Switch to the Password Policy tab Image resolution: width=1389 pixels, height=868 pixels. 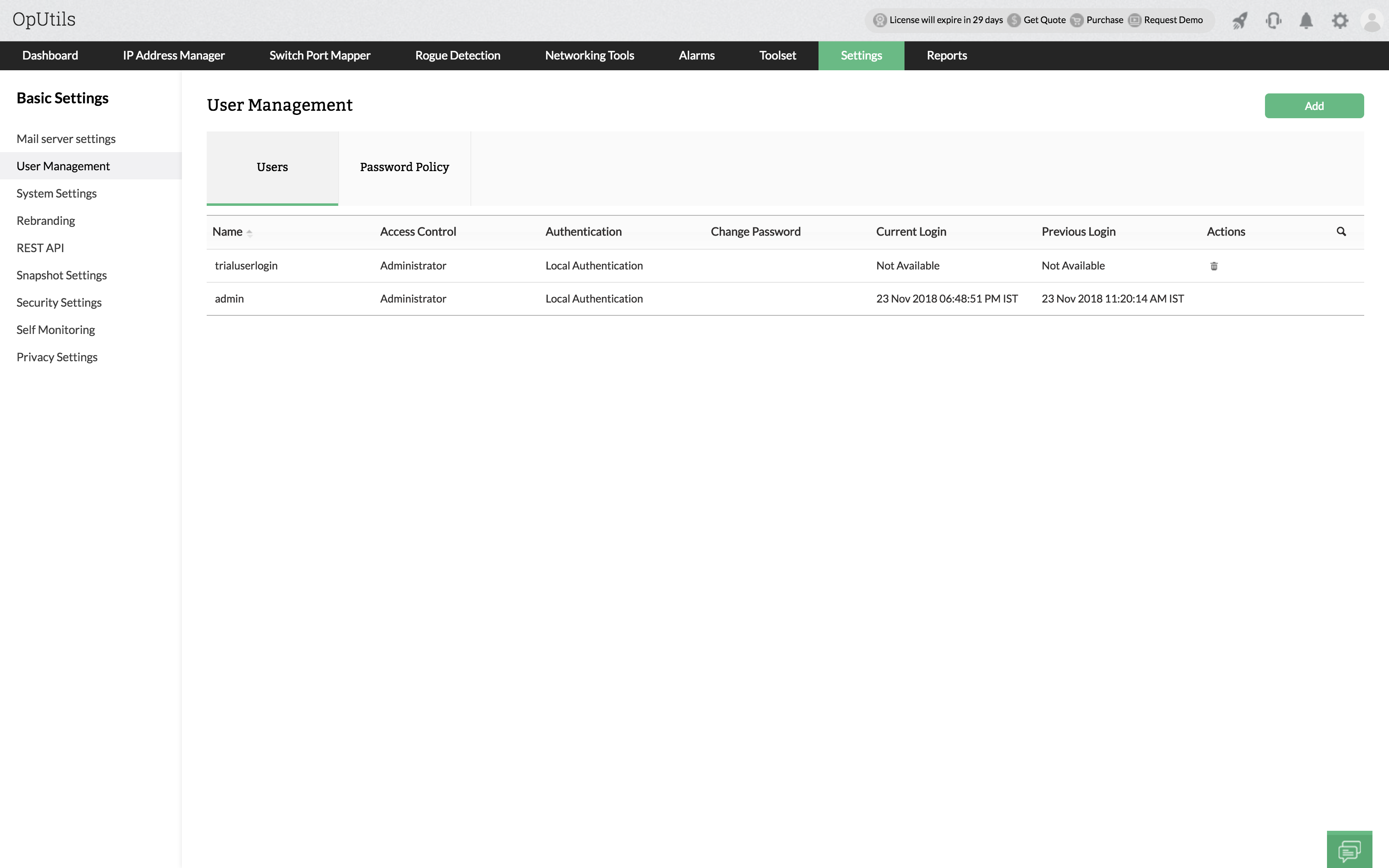click(404, 167)
